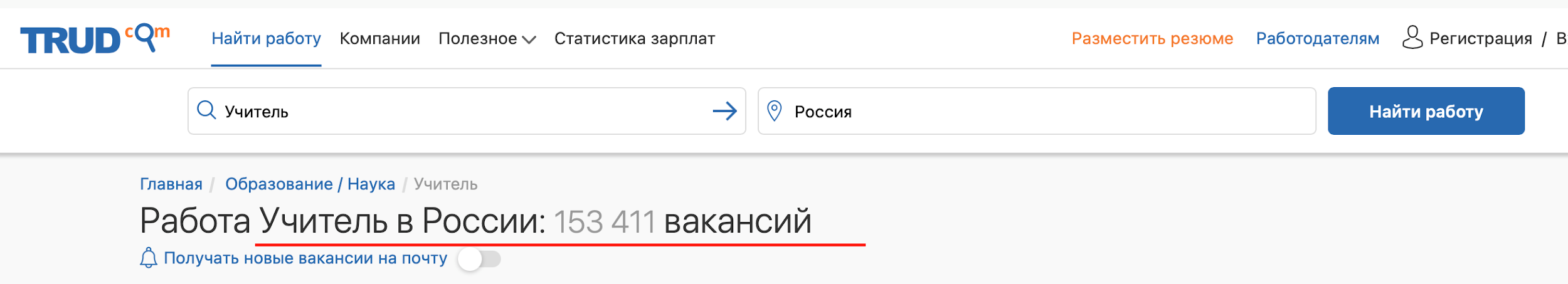Image resolution: width=1568 pixels, height=284 pixels.
Task: Open the Компании menu item
Action: pyautogui.click(x=379, y=39)
